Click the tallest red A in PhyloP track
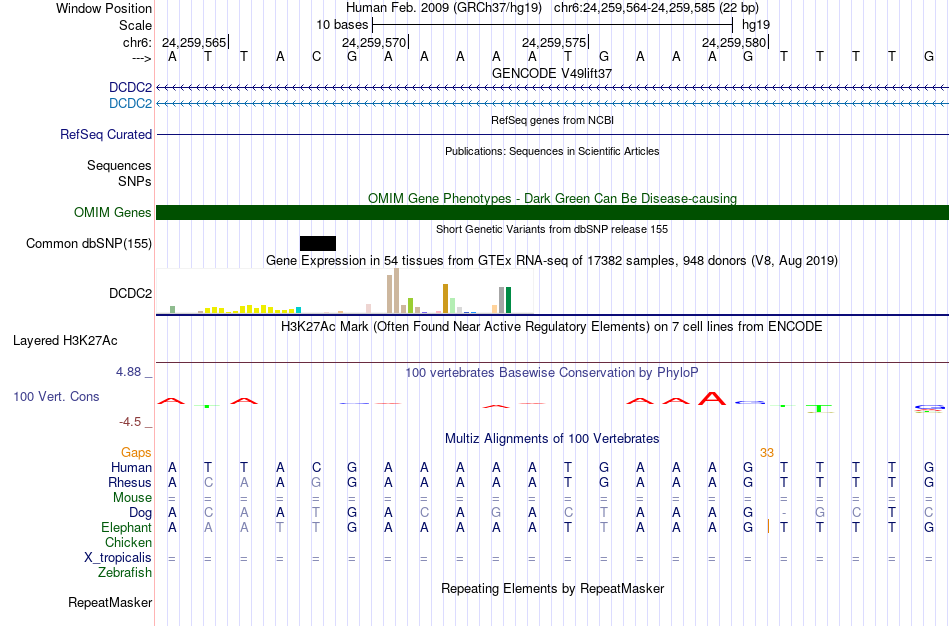Viewport: 950px width, 626px height. (712, 398)
